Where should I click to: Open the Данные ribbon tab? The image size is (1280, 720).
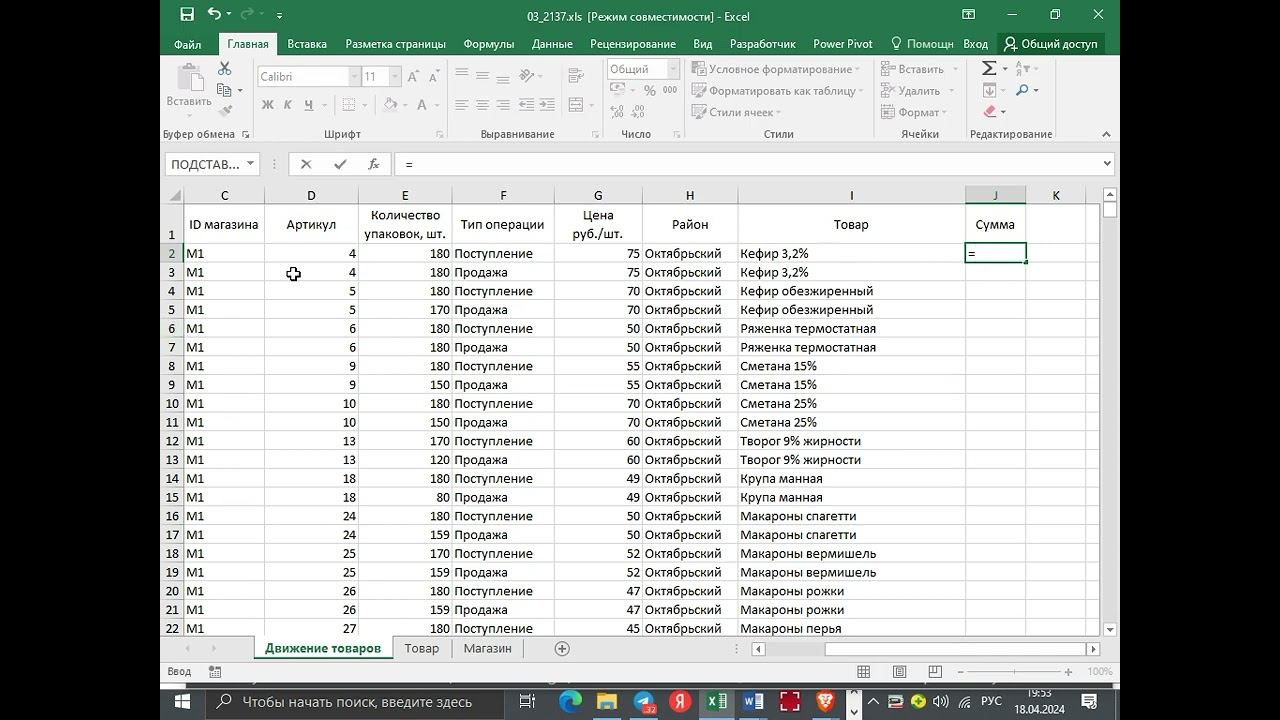tap(552, 44)
